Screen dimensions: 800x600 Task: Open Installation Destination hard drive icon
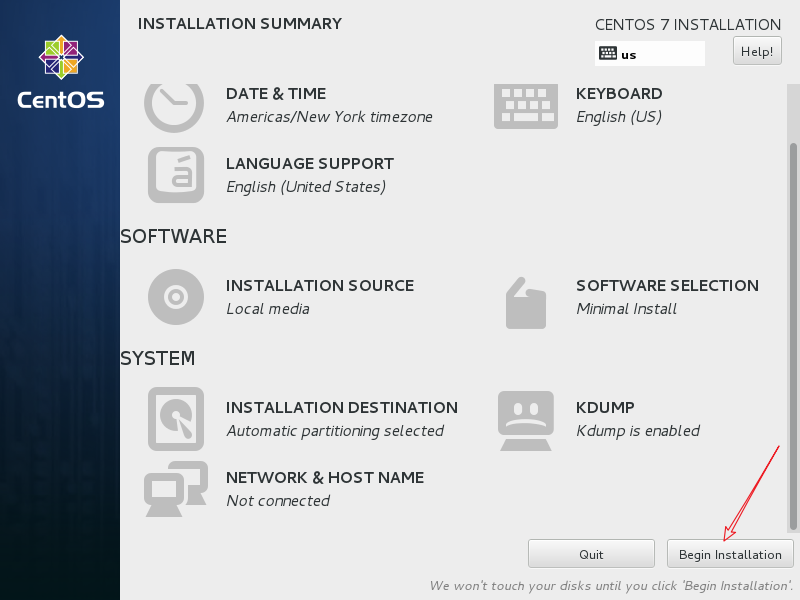pos(176,419)
